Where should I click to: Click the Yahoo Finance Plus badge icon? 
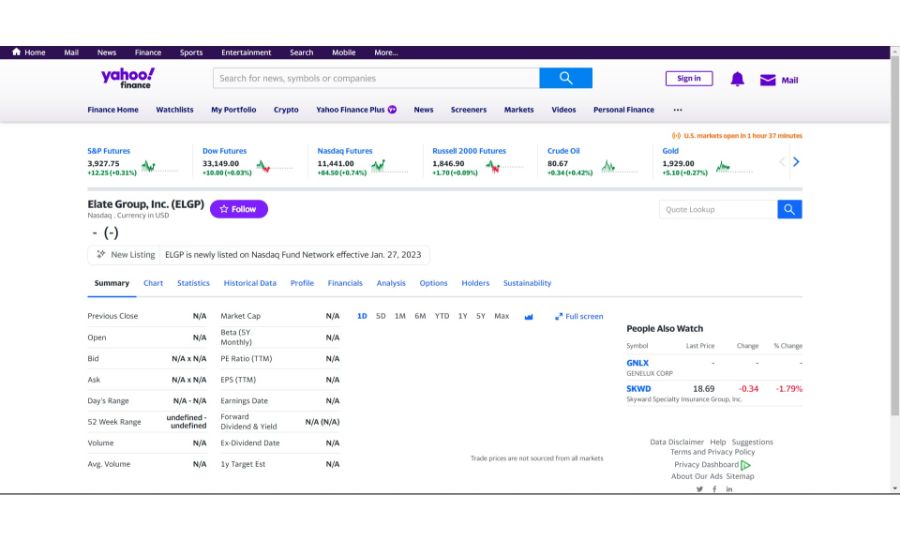[x=392, y=110]
